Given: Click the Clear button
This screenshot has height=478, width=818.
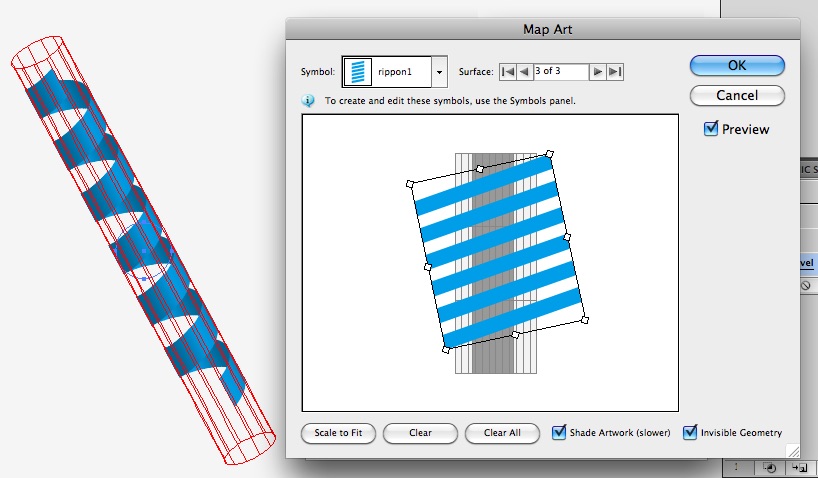Looking at the screenshot, I should pos(420,433).
